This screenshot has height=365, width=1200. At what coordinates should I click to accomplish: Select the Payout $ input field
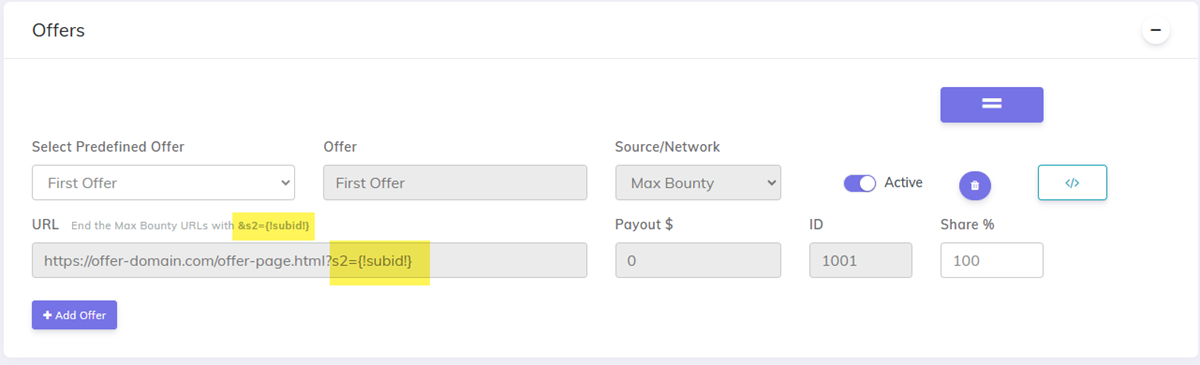click(x=698, y=260)
